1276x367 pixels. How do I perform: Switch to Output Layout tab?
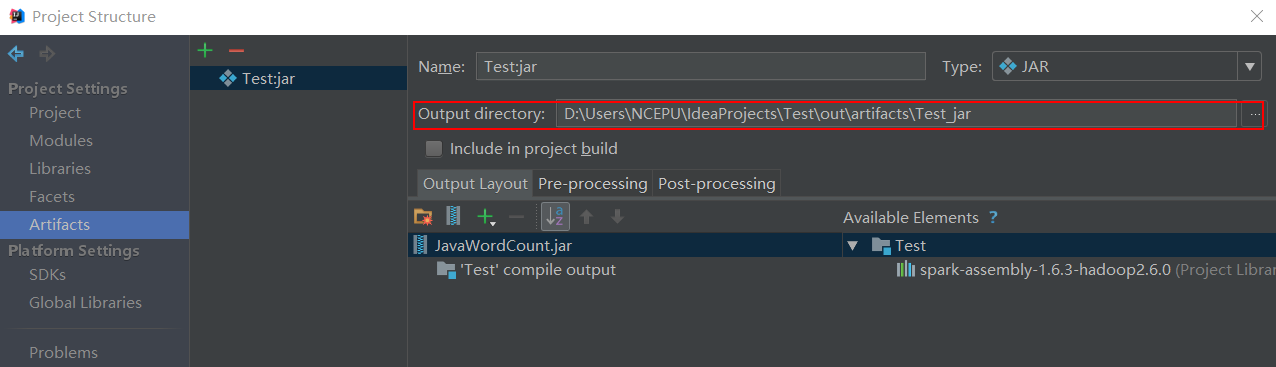pyautogui.click(x=475, y=184)
